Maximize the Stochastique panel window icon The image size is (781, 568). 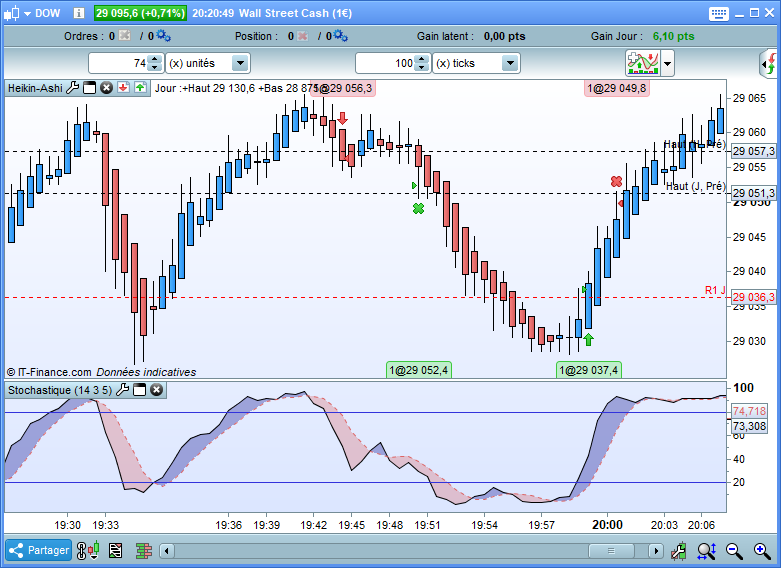click(139, 390)
